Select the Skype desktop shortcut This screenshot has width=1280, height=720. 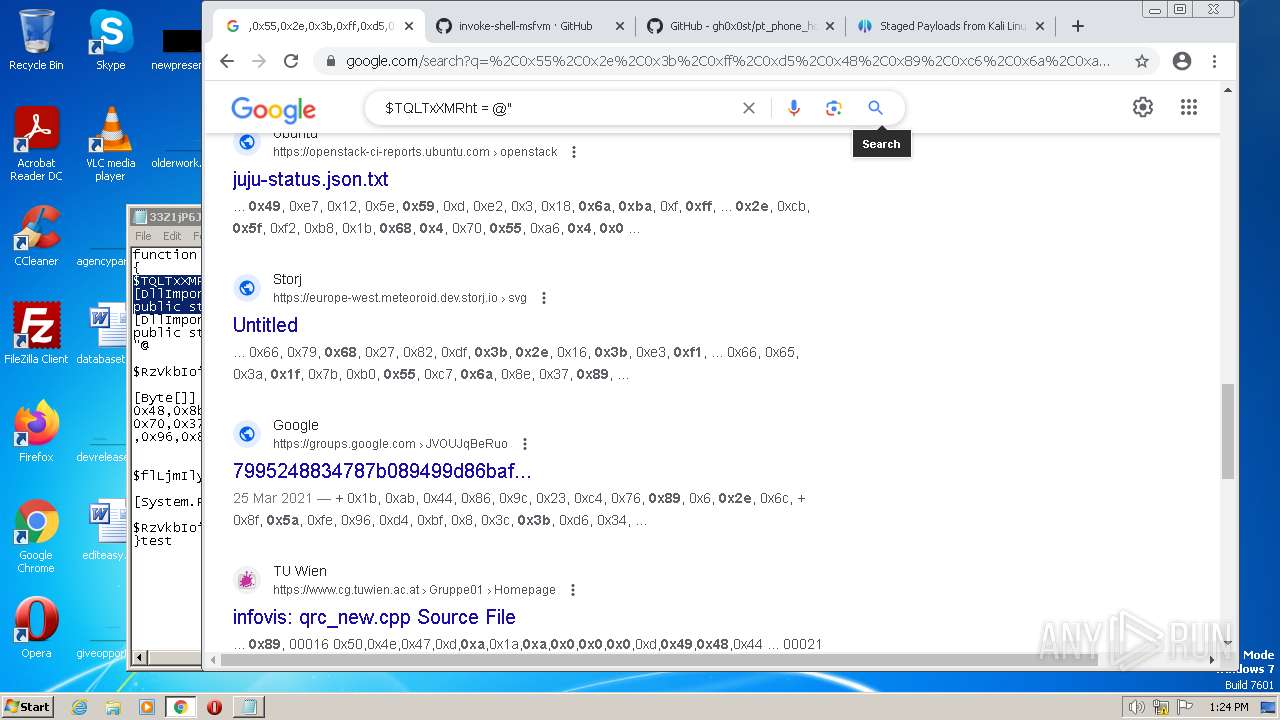click(x=110, y=40)
